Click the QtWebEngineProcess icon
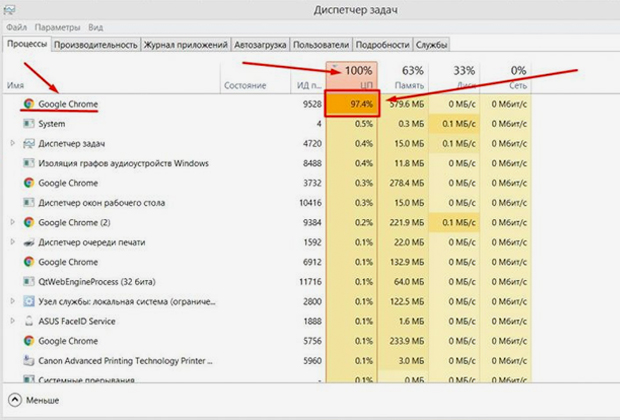 coord(28,282)
